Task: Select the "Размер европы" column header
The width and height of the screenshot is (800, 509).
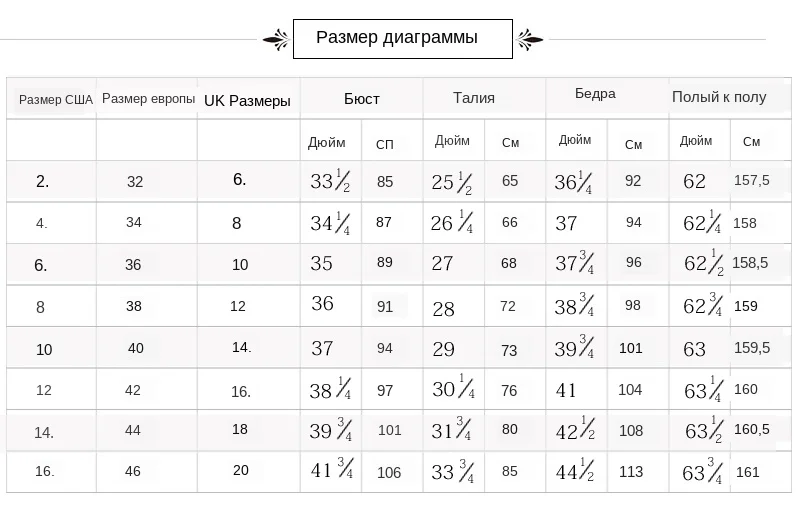Action: 148,98
